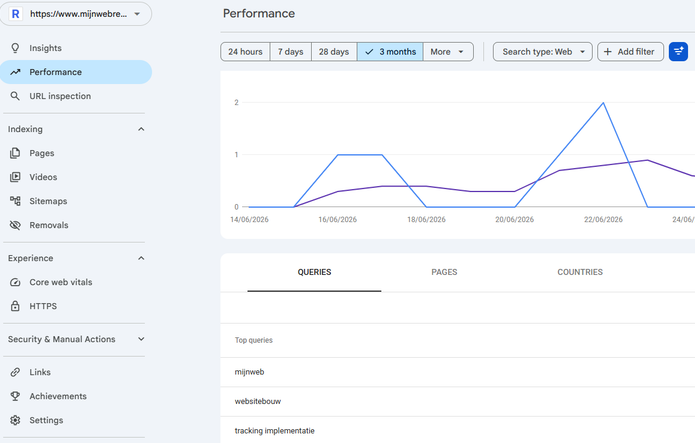Click the Sitemaps tree icon

point(15,201)
